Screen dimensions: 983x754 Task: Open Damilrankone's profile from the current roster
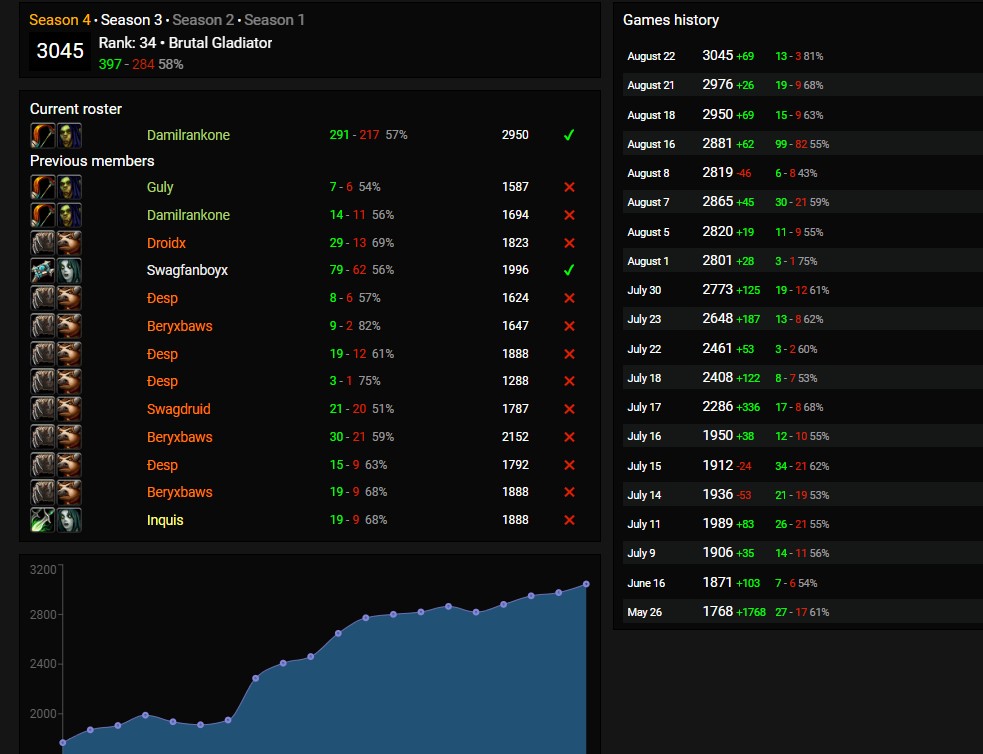click(x=188, y=135)
